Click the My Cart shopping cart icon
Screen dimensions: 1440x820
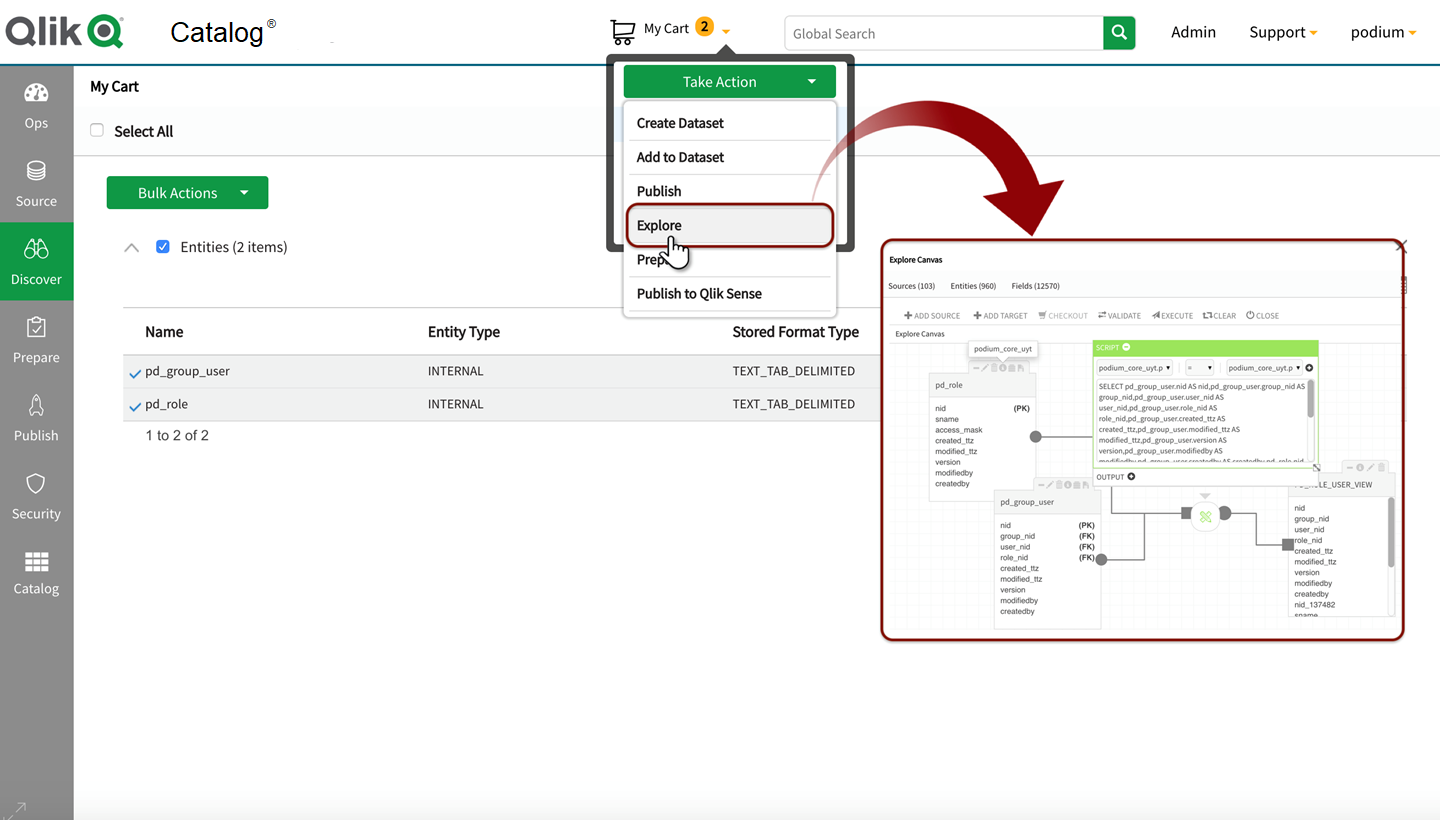tap(623, 32)
